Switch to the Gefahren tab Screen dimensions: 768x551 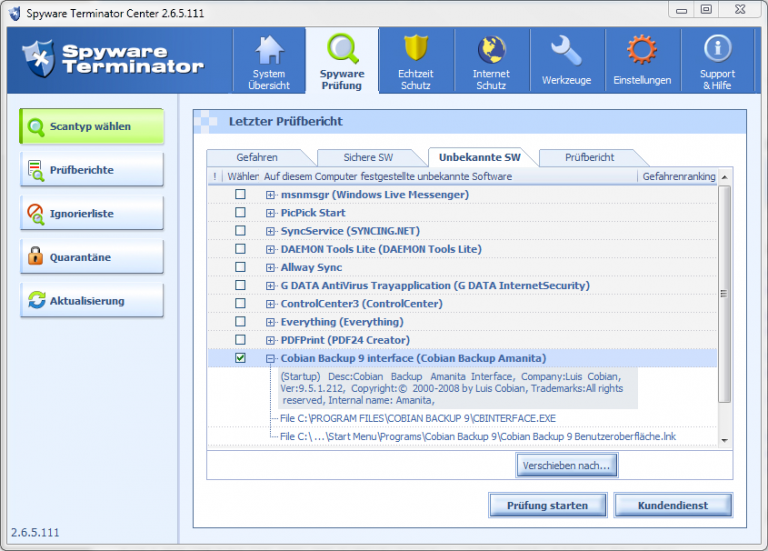pyautogui.click(x=257, y=158)
